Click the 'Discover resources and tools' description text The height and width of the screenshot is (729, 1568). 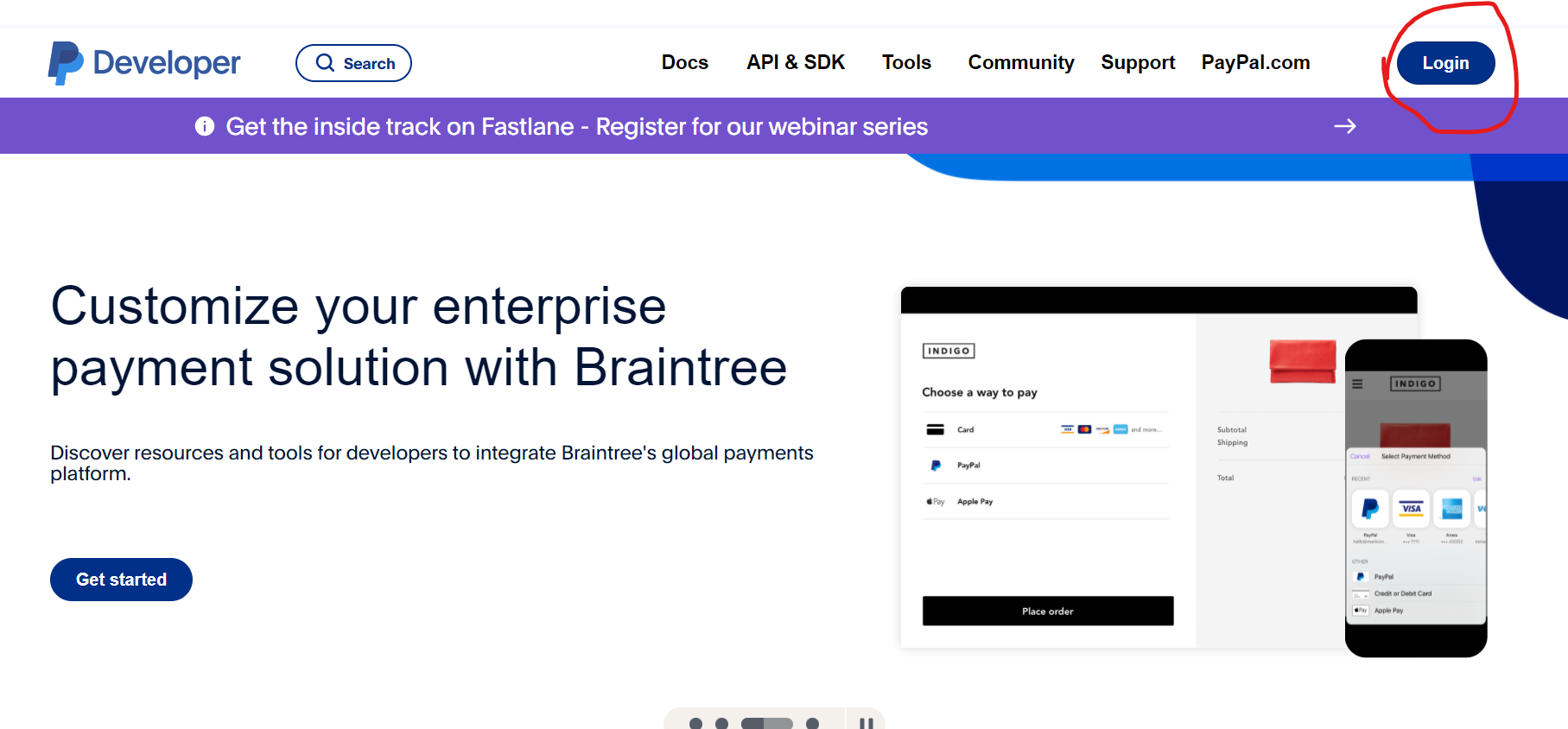click(432, 463)
